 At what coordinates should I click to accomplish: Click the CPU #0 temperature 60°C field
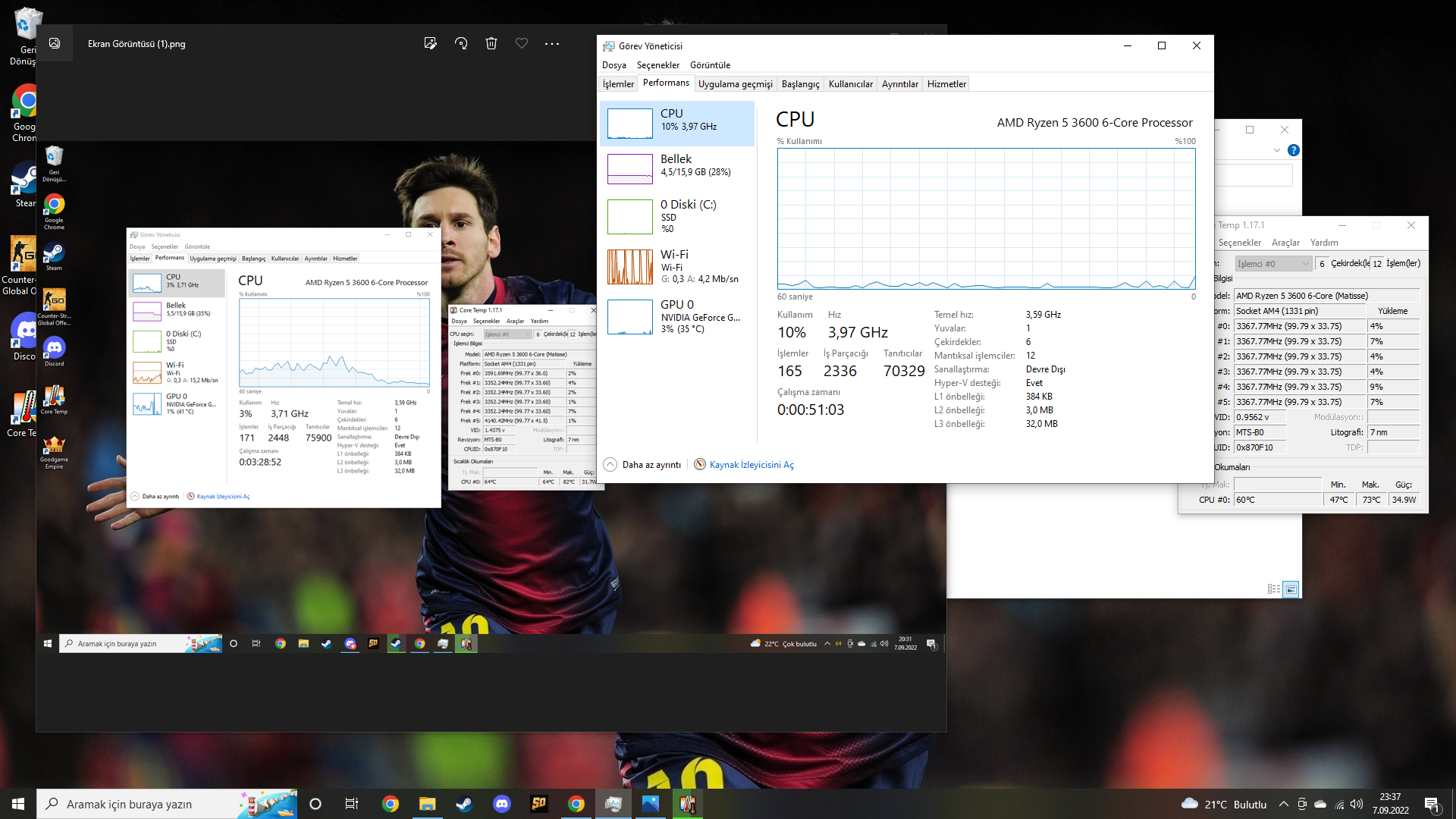[x=1278, y=500]
